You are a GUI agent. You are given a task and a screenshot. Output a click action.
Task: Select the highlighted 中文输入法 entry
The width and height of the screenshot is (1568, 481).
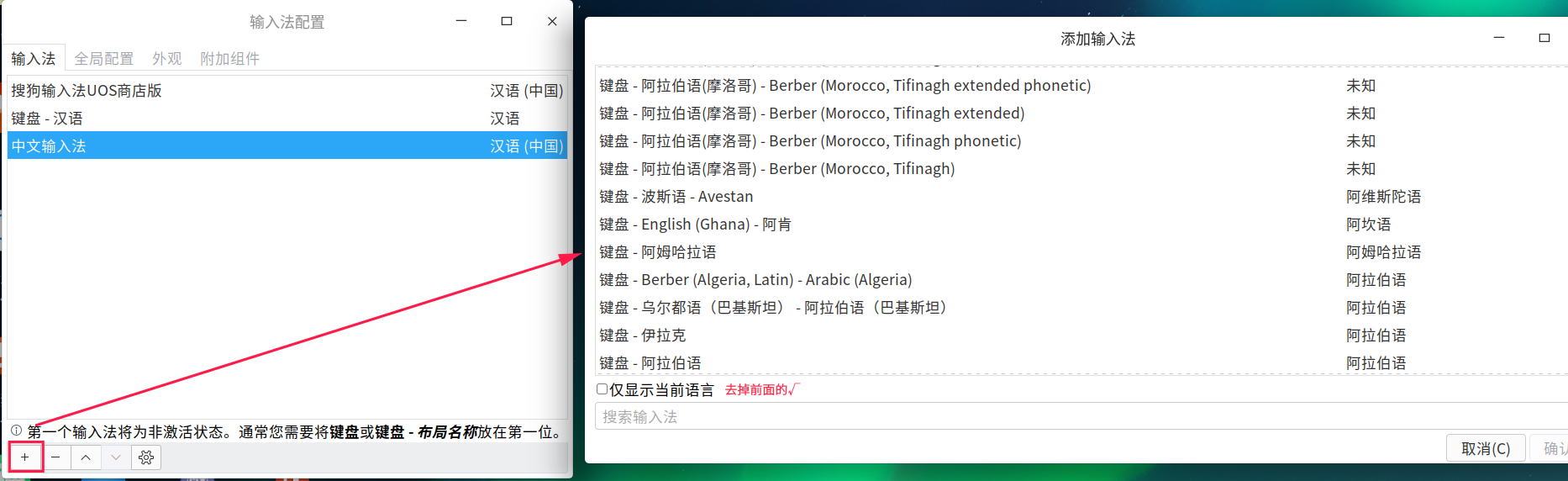tap(287, 145)
